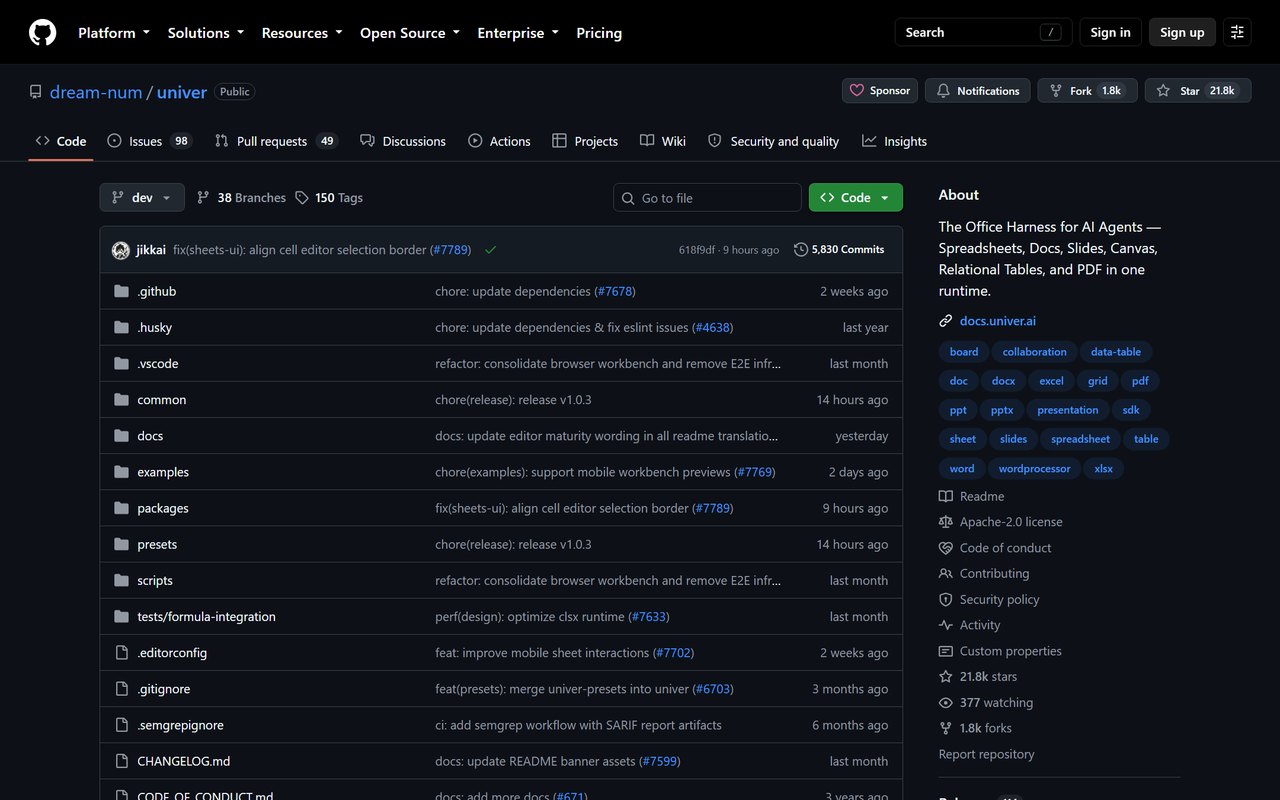This screenshot has height=800, width=1280.
Task: Click the .vscode folder icon
Action: click(122, 364)
